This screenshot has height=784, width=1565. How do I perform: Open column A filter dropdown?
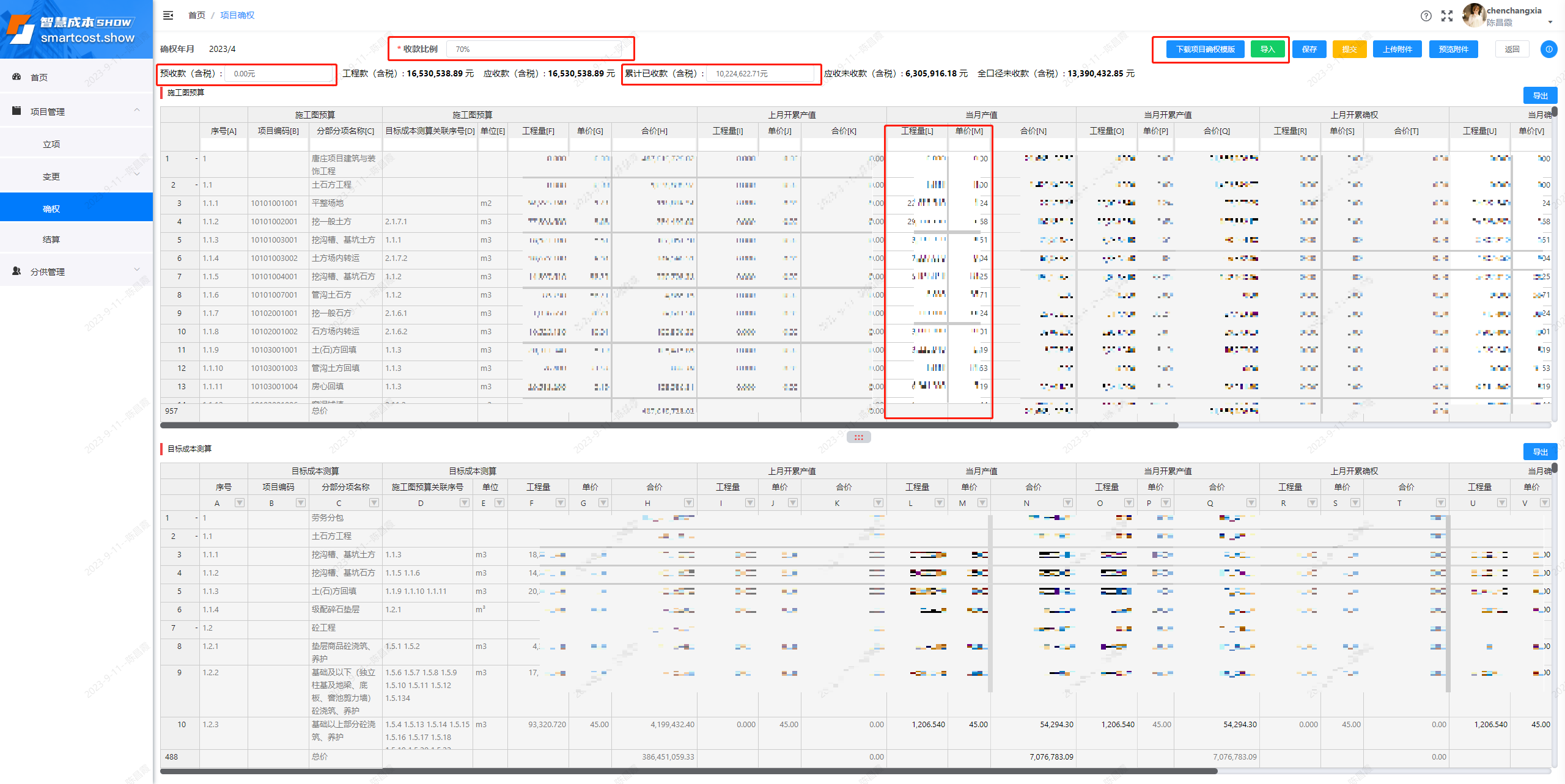pyautogui.click(x=240, y=503)
